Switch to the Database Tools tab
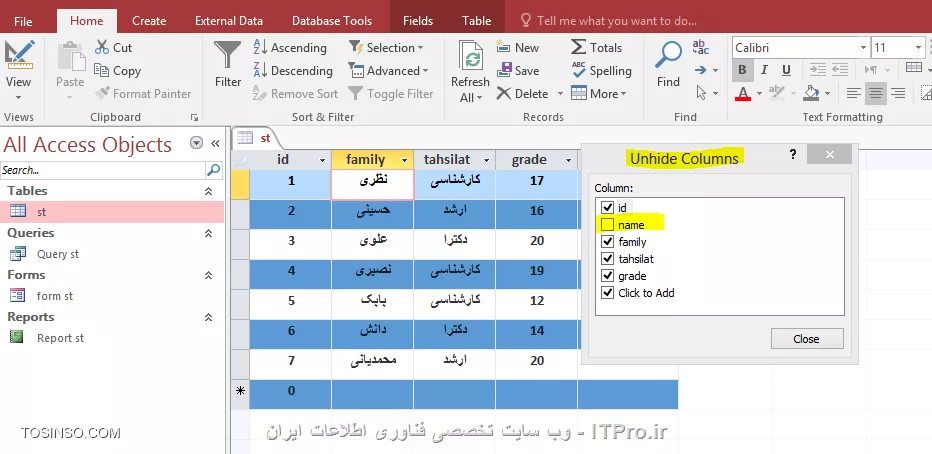 point(332,21)
